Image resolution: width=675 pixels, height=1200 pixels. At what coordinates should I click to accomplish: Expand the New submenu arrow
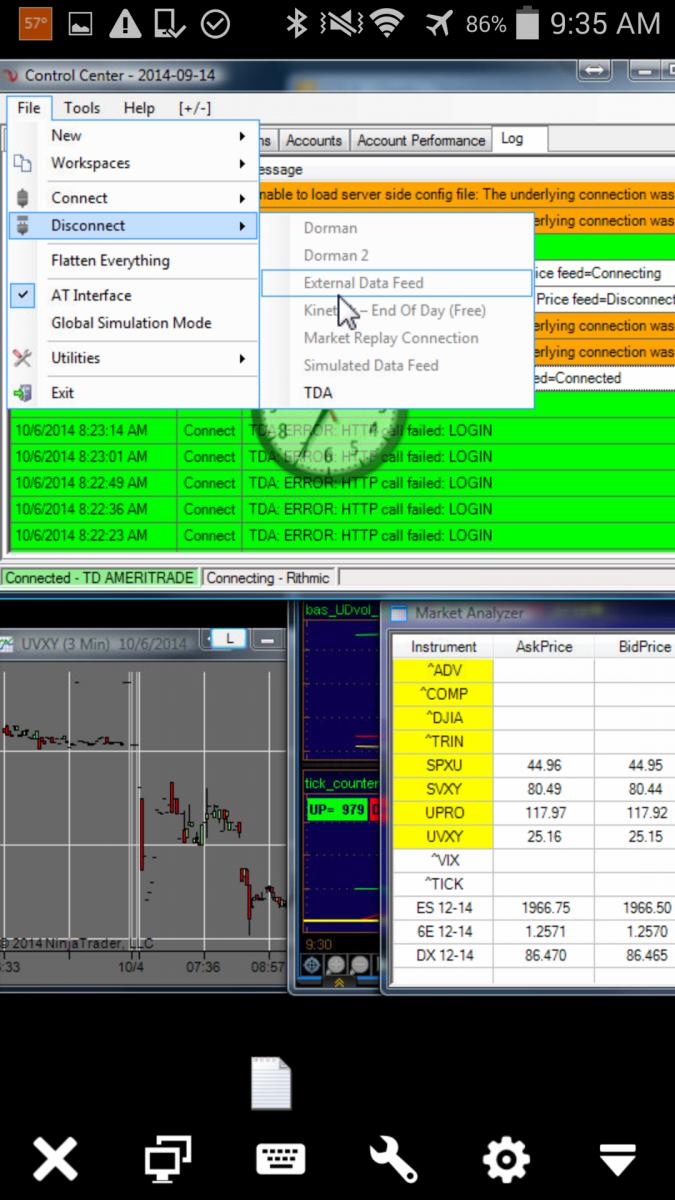click(242, 136)
